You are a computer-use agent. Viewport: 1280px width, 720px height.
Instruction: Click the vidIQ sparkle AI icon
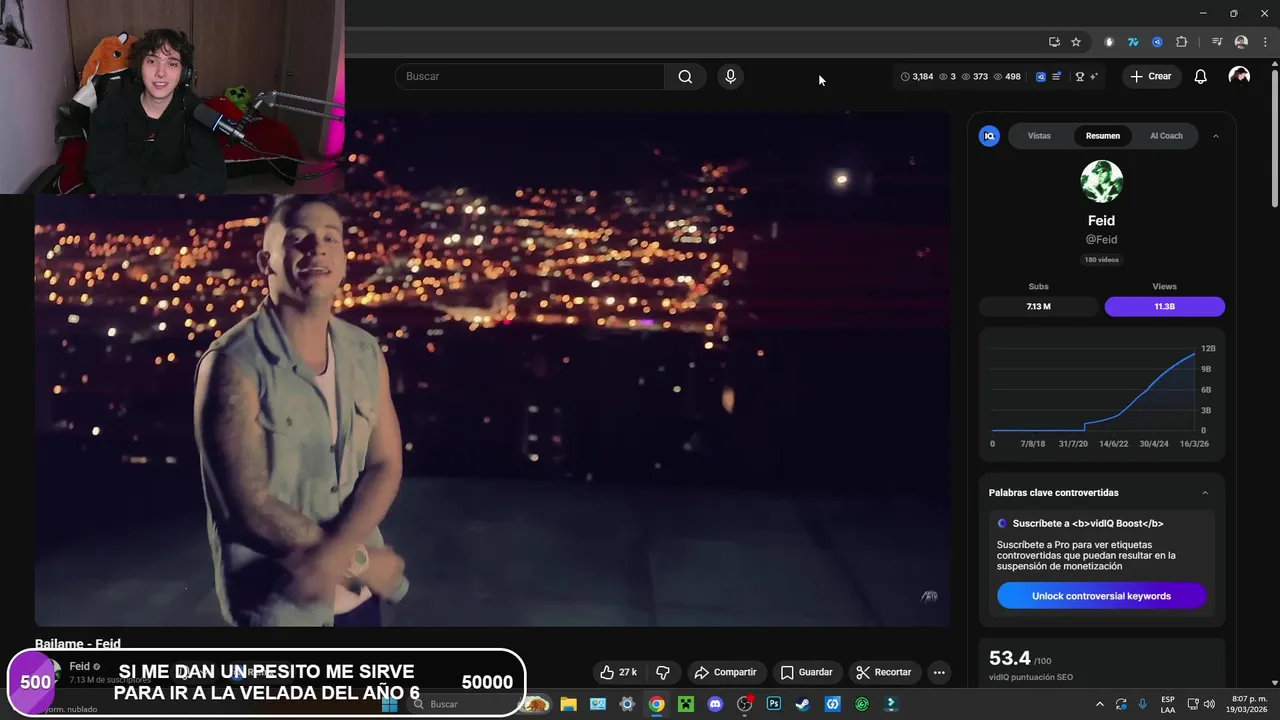pyautogui.click(x=1093, y=76)
